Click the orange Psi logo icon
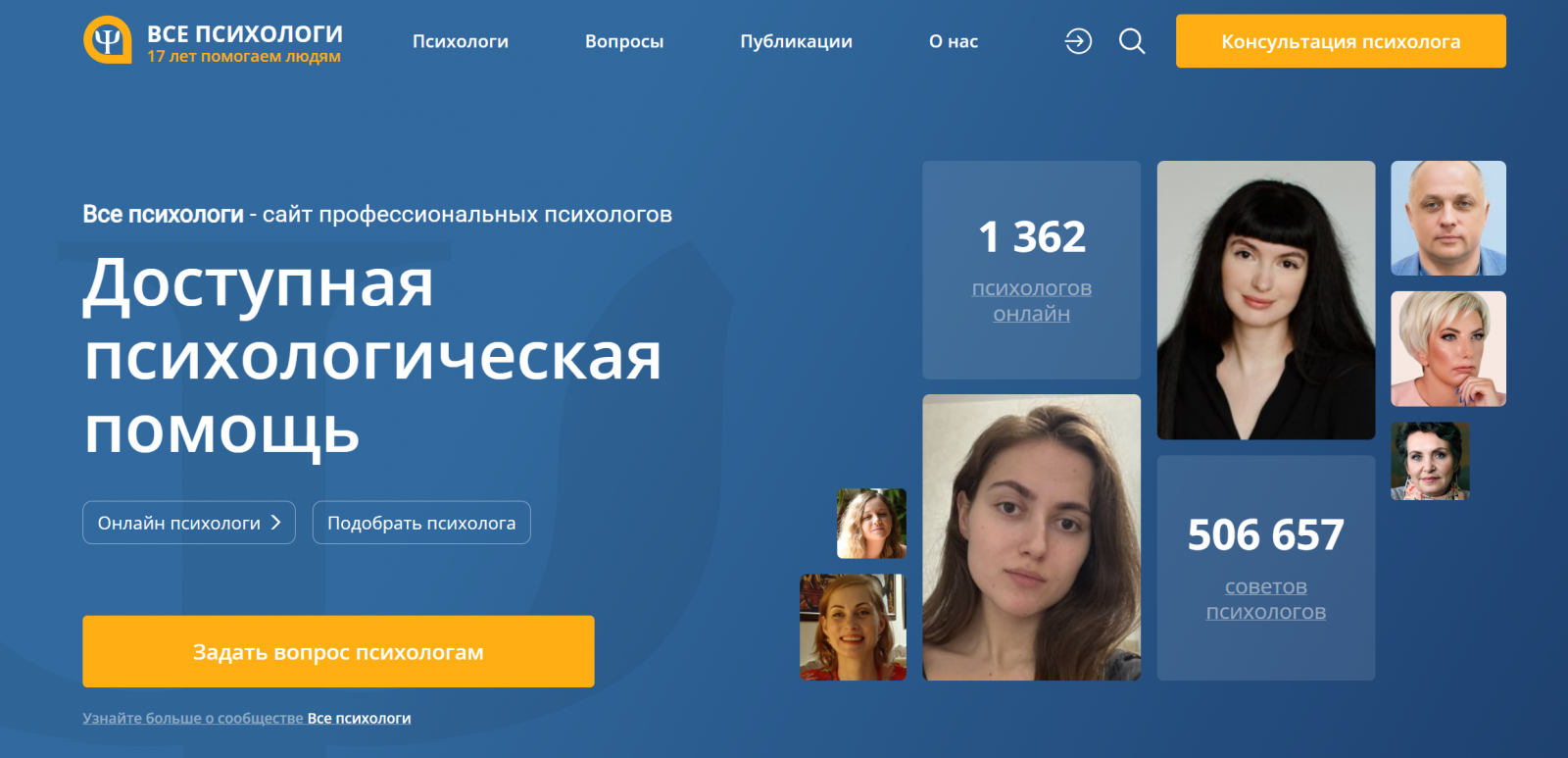The width and height of the screenshot is (1568, 758). coord(108,40)
